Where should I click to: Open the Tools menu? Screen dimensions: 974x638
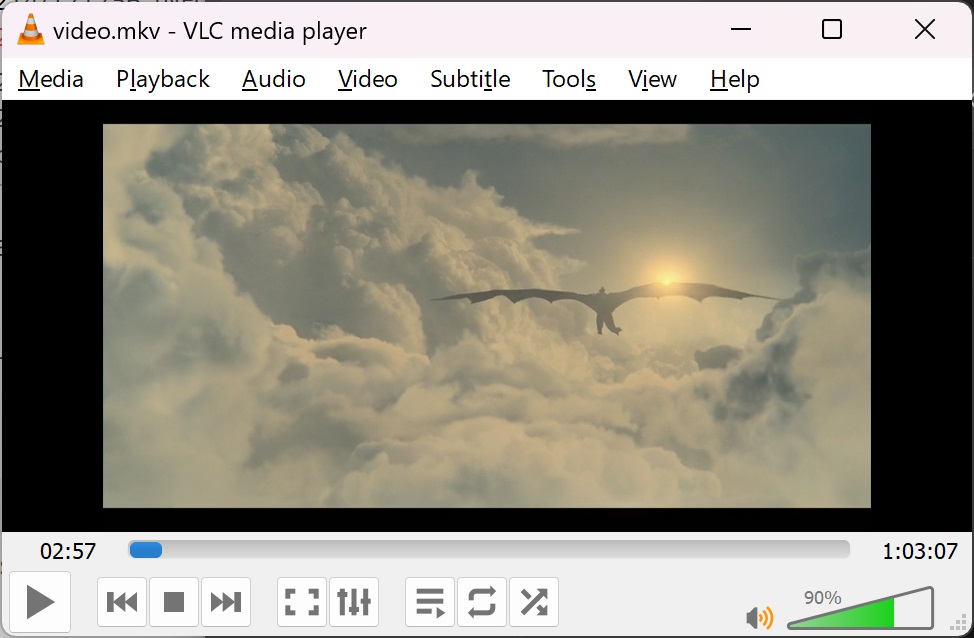pos(569,80)
